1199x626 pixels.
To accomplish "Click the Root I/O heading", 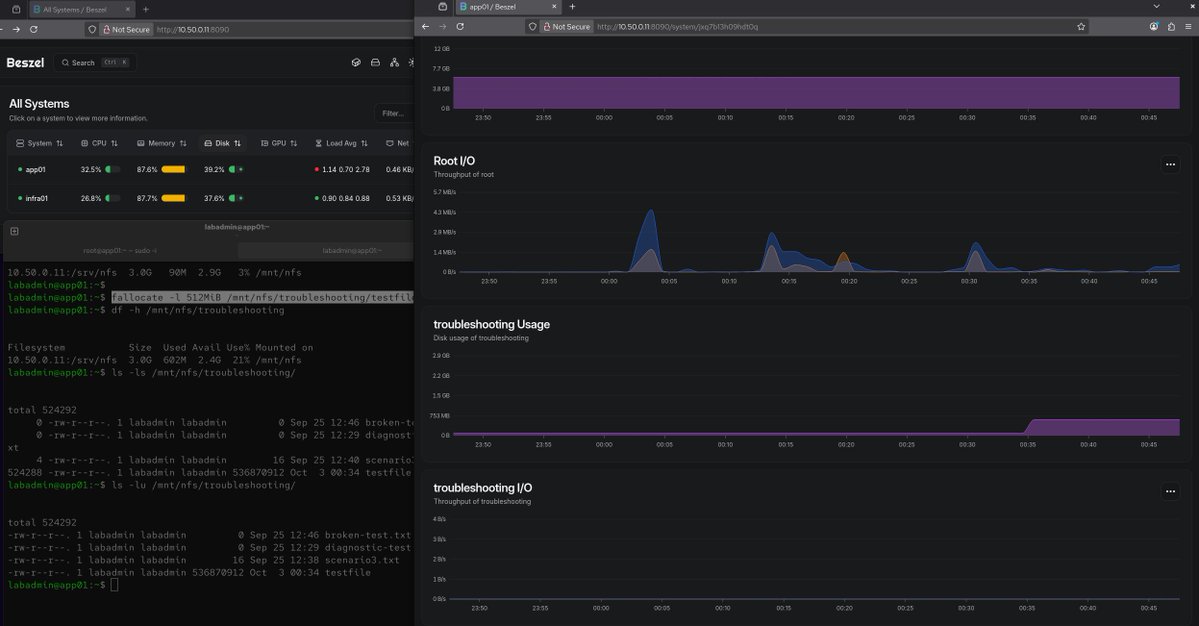I will point(453,161).
